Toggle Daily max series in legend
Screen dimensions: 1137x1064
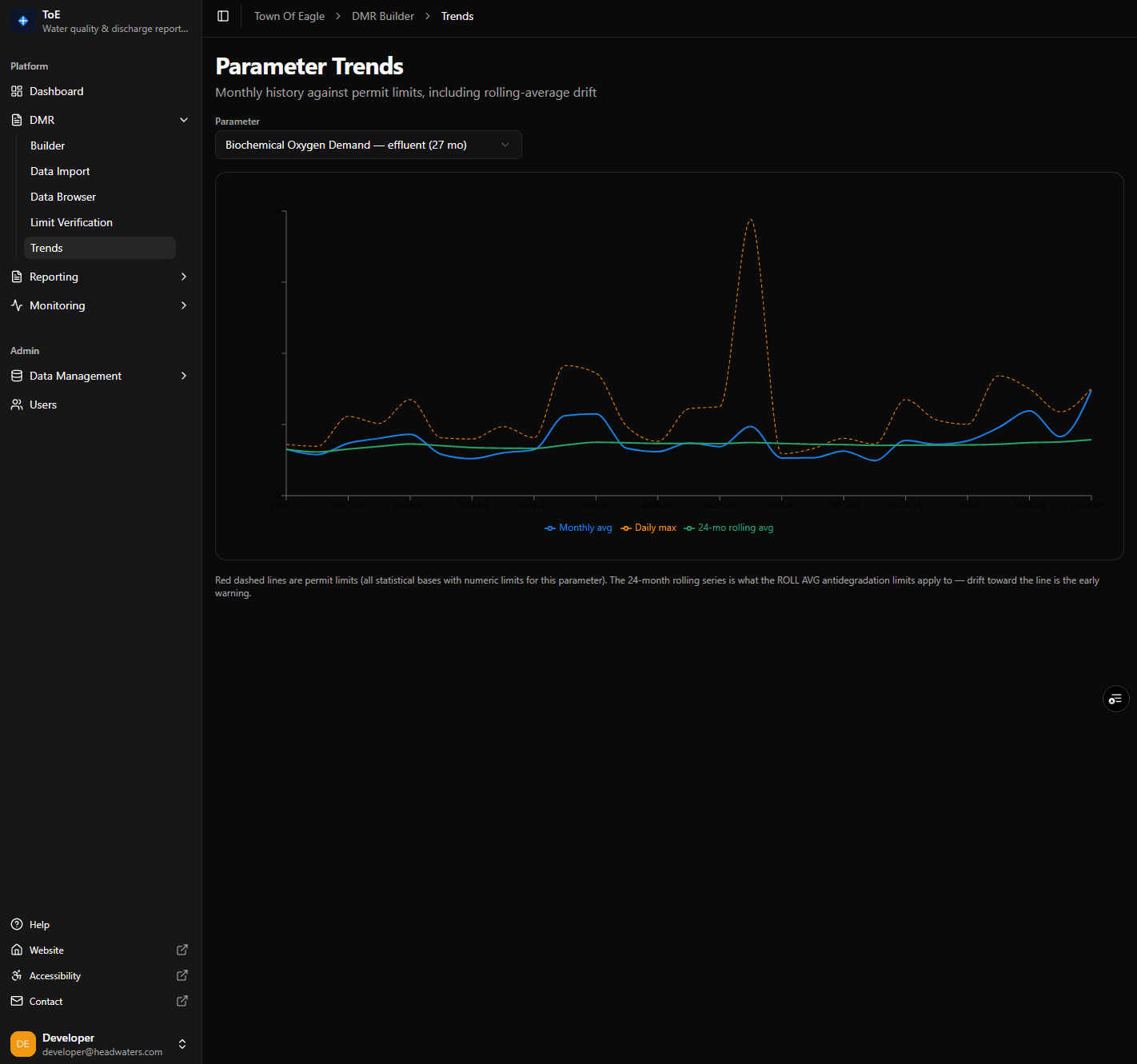pyautogui.click(x=648, y=528)
